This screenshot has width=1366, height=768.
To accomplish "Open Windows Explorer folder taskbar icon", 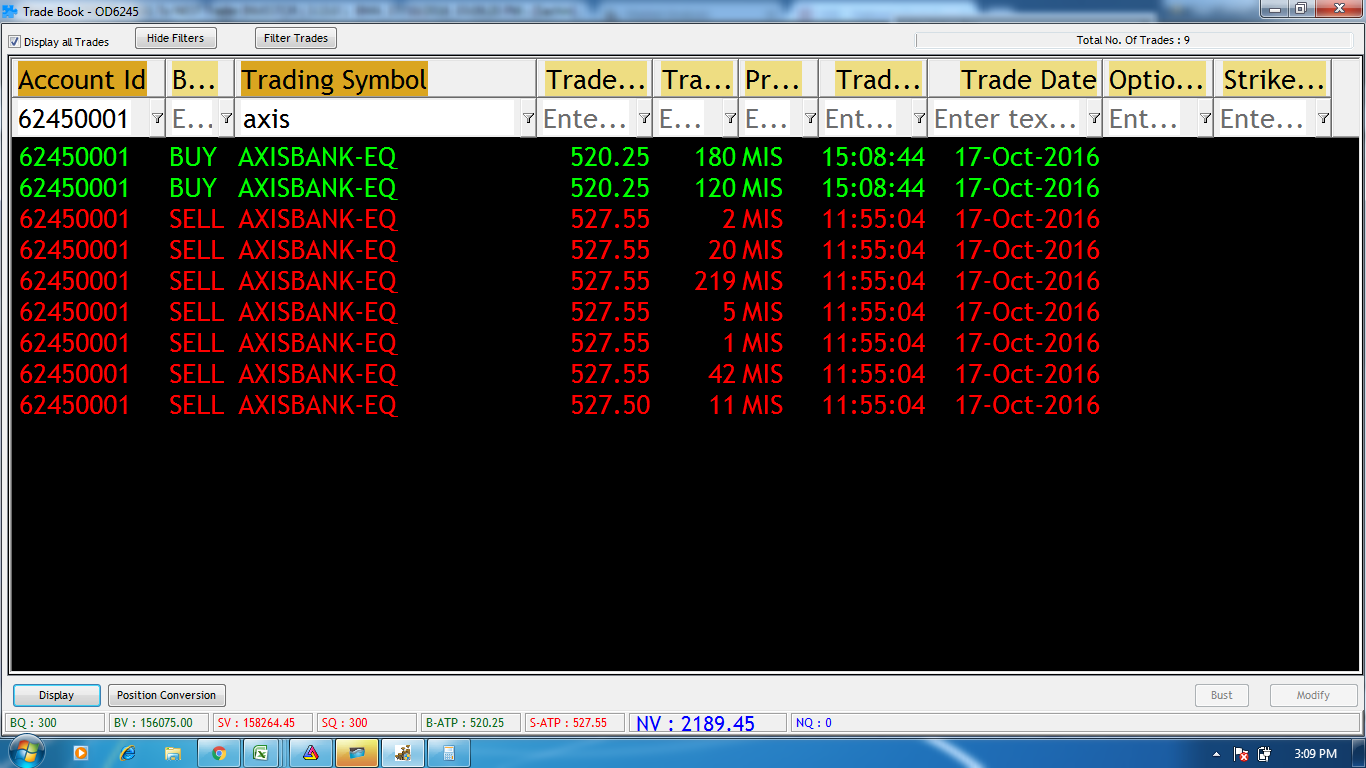I will click(173, 753).
